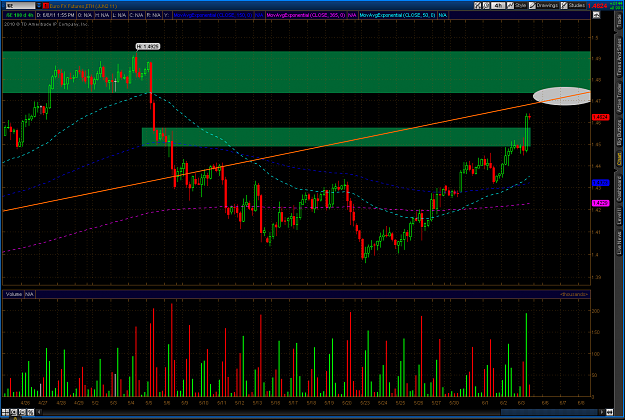The image size is (625, 420).
Task: Click the Style chart icon
Action: [x=510, y=5]
